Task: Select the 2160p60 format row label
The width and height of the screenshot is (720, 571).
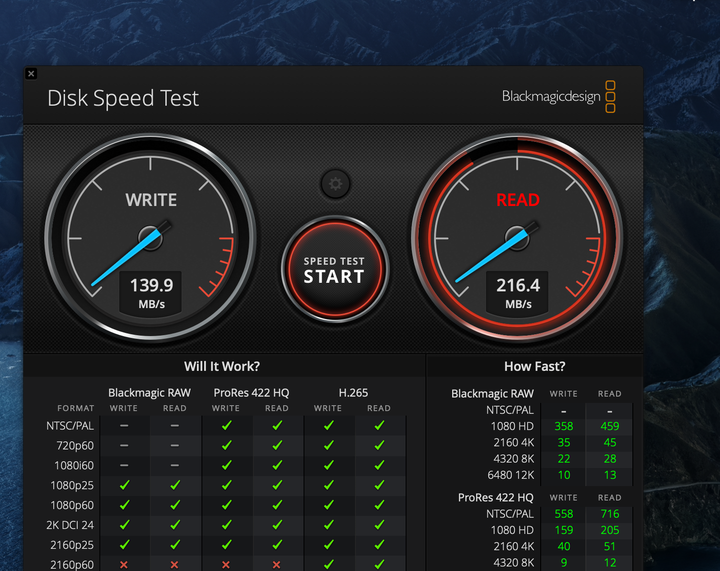Action: coord(72,565)
